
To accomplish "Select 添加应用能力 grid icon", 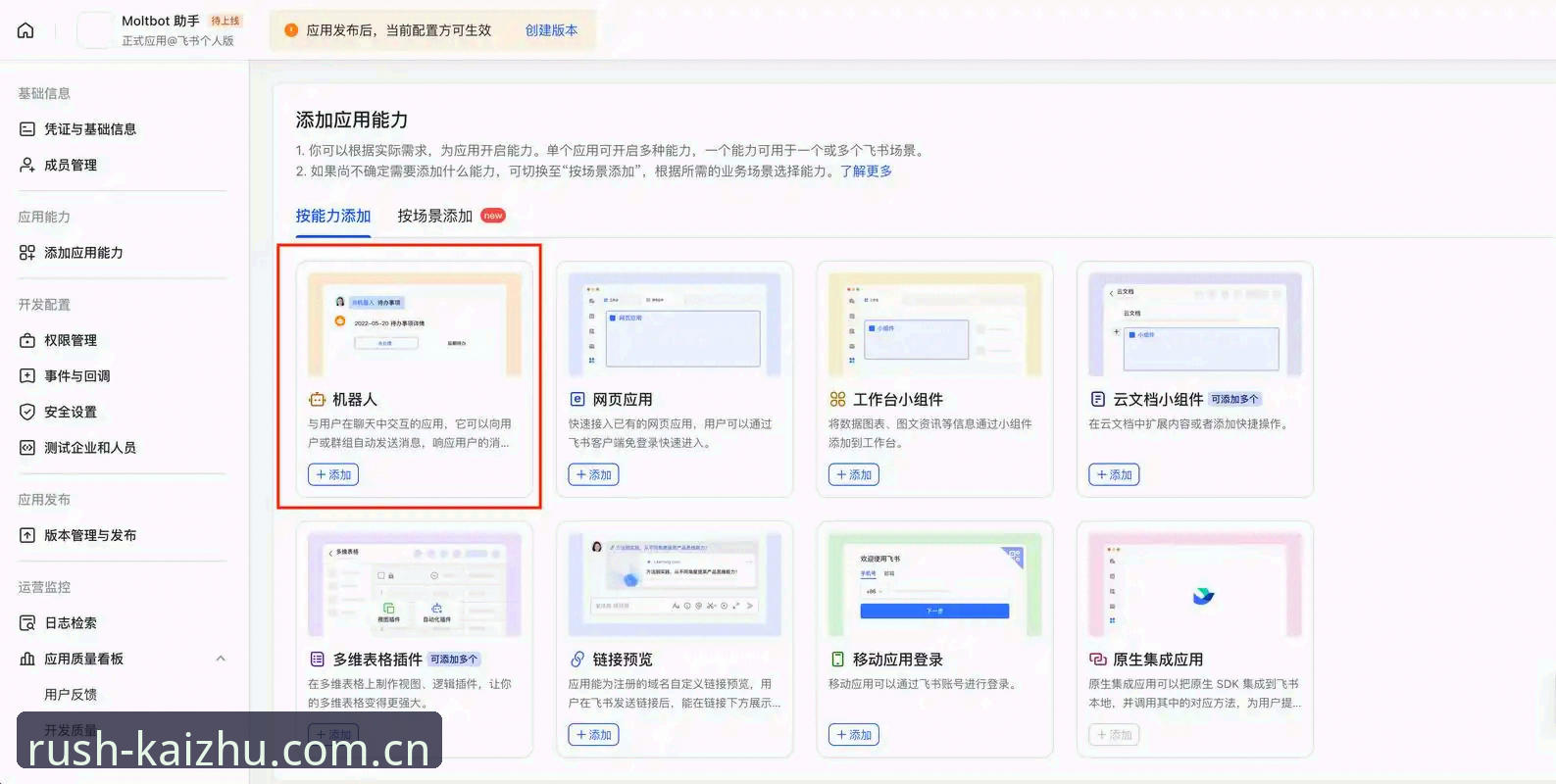I will pyautogui.click(x=27, y=253).
